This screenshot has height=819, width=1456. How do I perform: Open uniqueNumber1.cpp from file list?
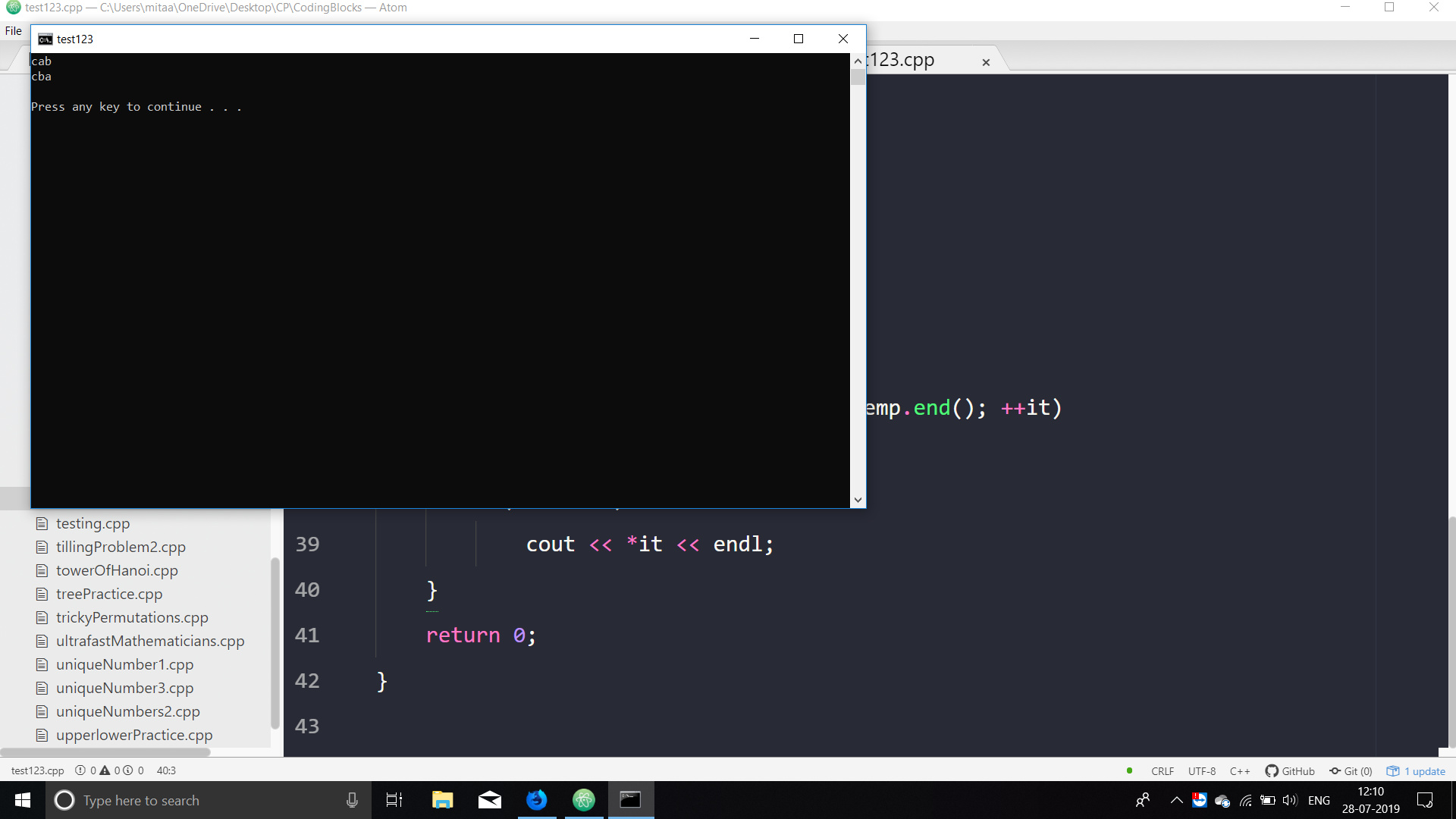pos(124,664)
